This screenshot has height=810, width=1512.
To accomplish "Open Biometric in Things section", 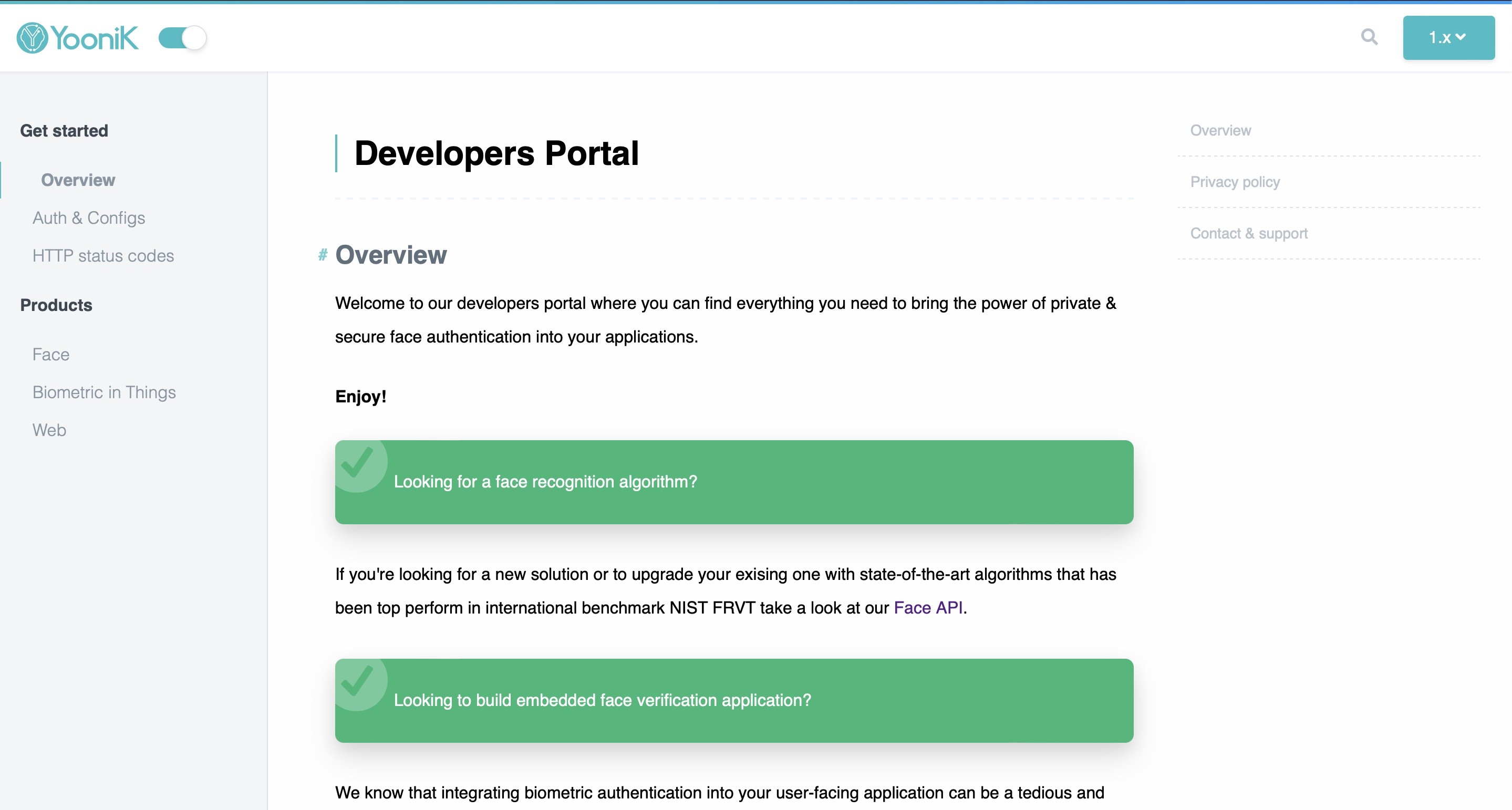I will tap(104, 392).
